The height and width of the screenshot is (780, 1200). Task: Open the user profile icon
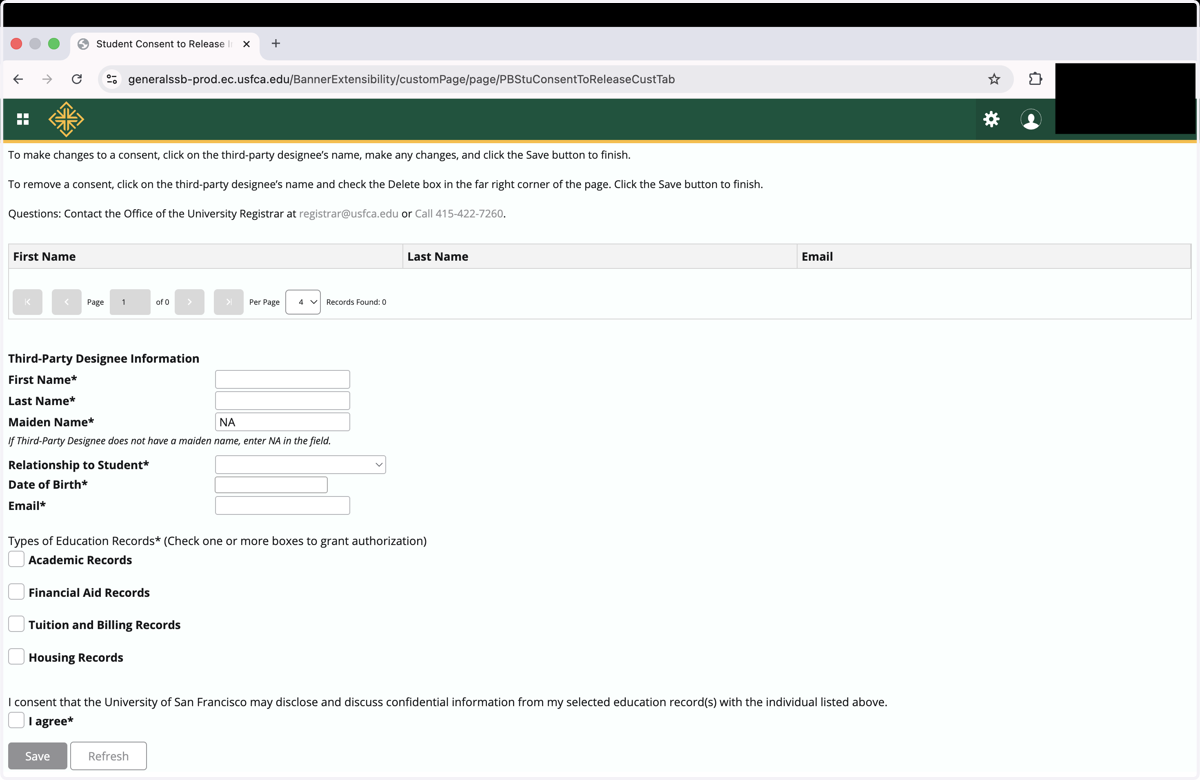1031,119
